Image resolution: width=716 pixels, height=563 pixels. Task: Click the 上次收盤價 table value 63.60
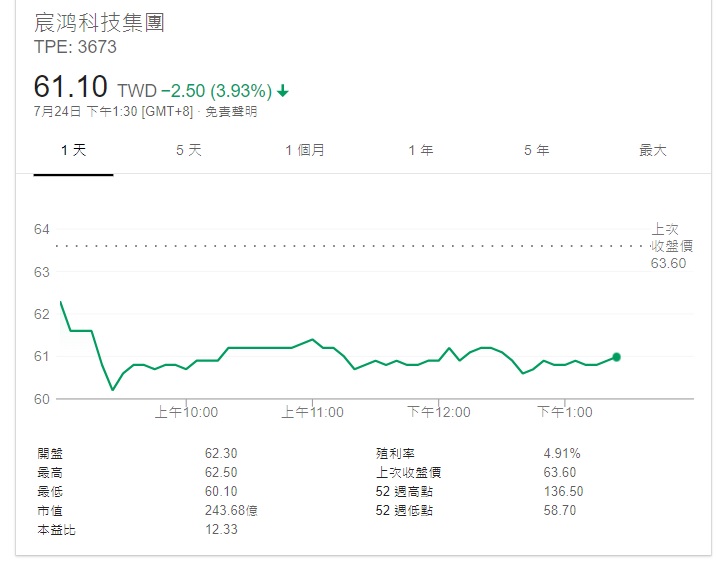(560, 473)
